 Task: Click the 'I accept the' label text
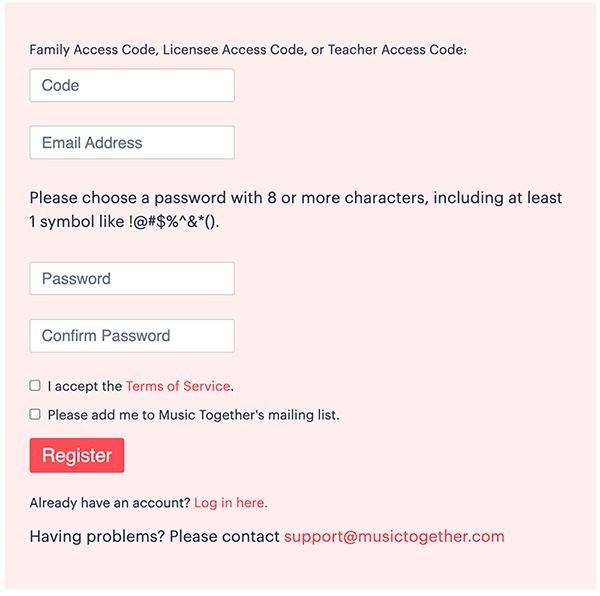(x=84, y=386)
